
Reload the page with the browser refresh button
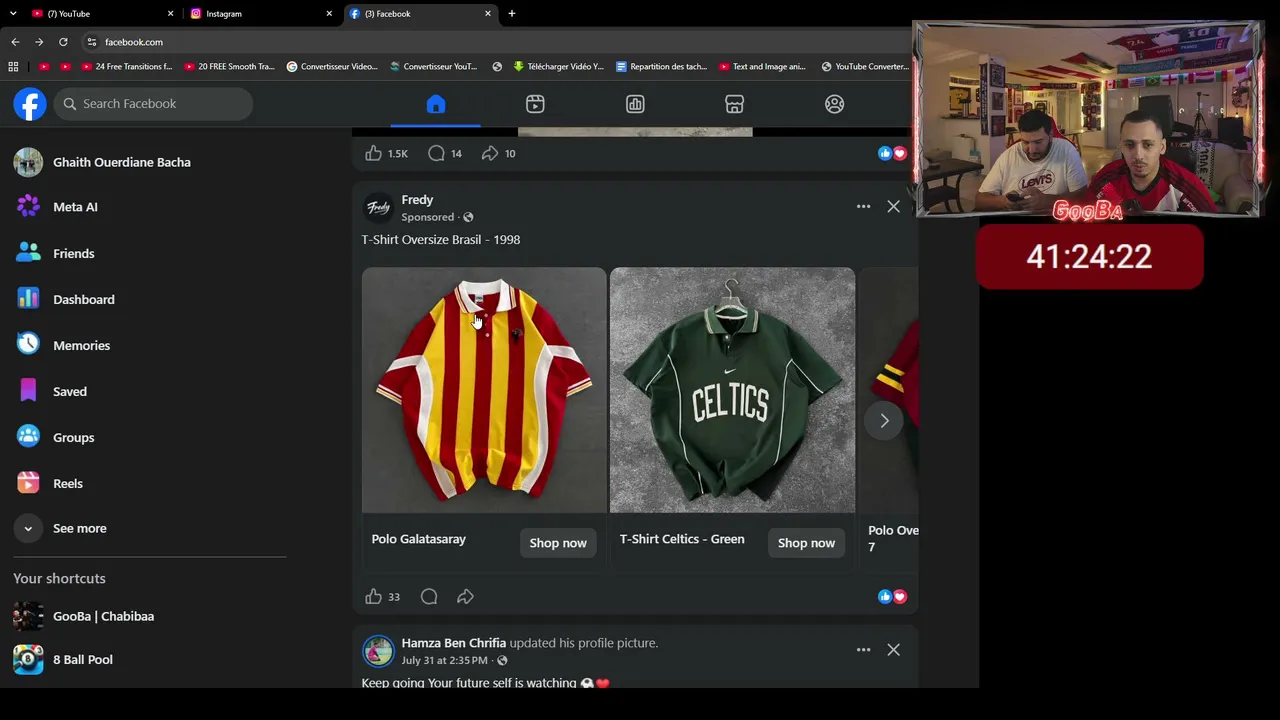[x=63, y=42]
